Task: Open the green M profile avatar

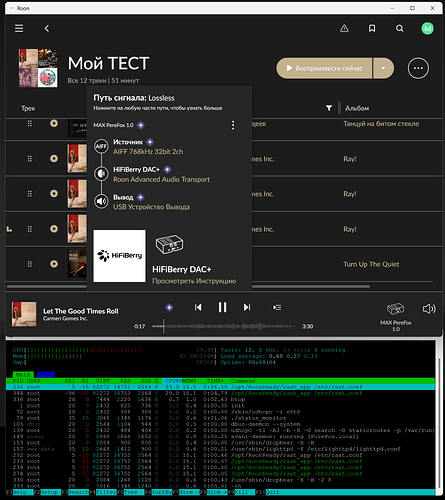Action: coord(427,29)
